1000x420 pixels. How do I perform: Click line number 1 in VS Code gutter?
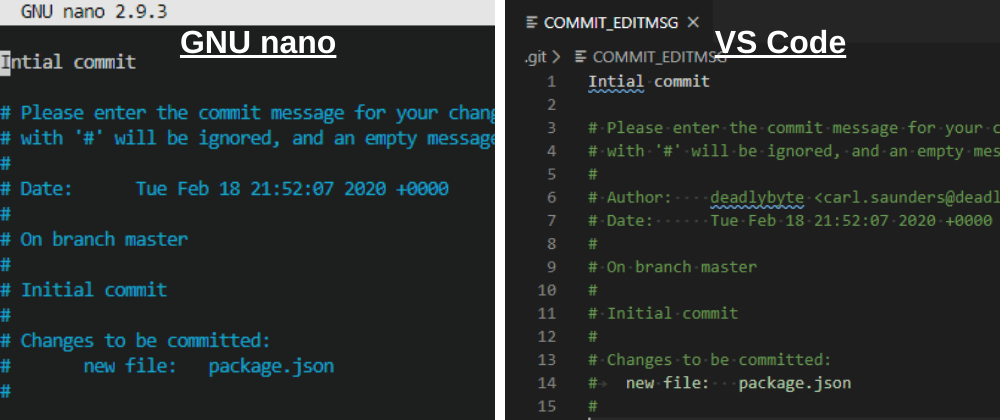pos(551,82)
